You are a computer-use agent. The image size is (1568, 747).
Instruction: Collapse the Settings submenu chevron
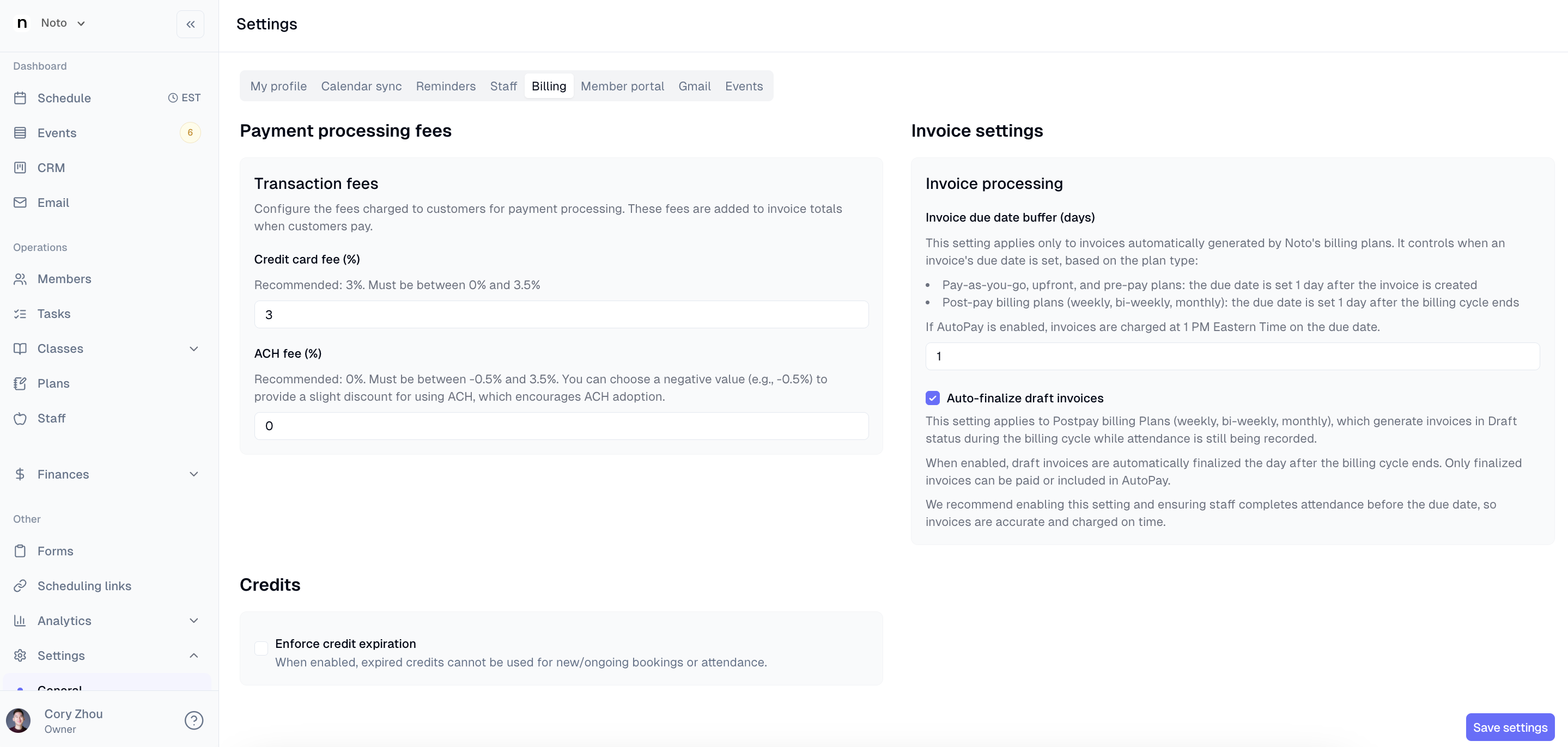pyautogui.click(x=193, y=655)
